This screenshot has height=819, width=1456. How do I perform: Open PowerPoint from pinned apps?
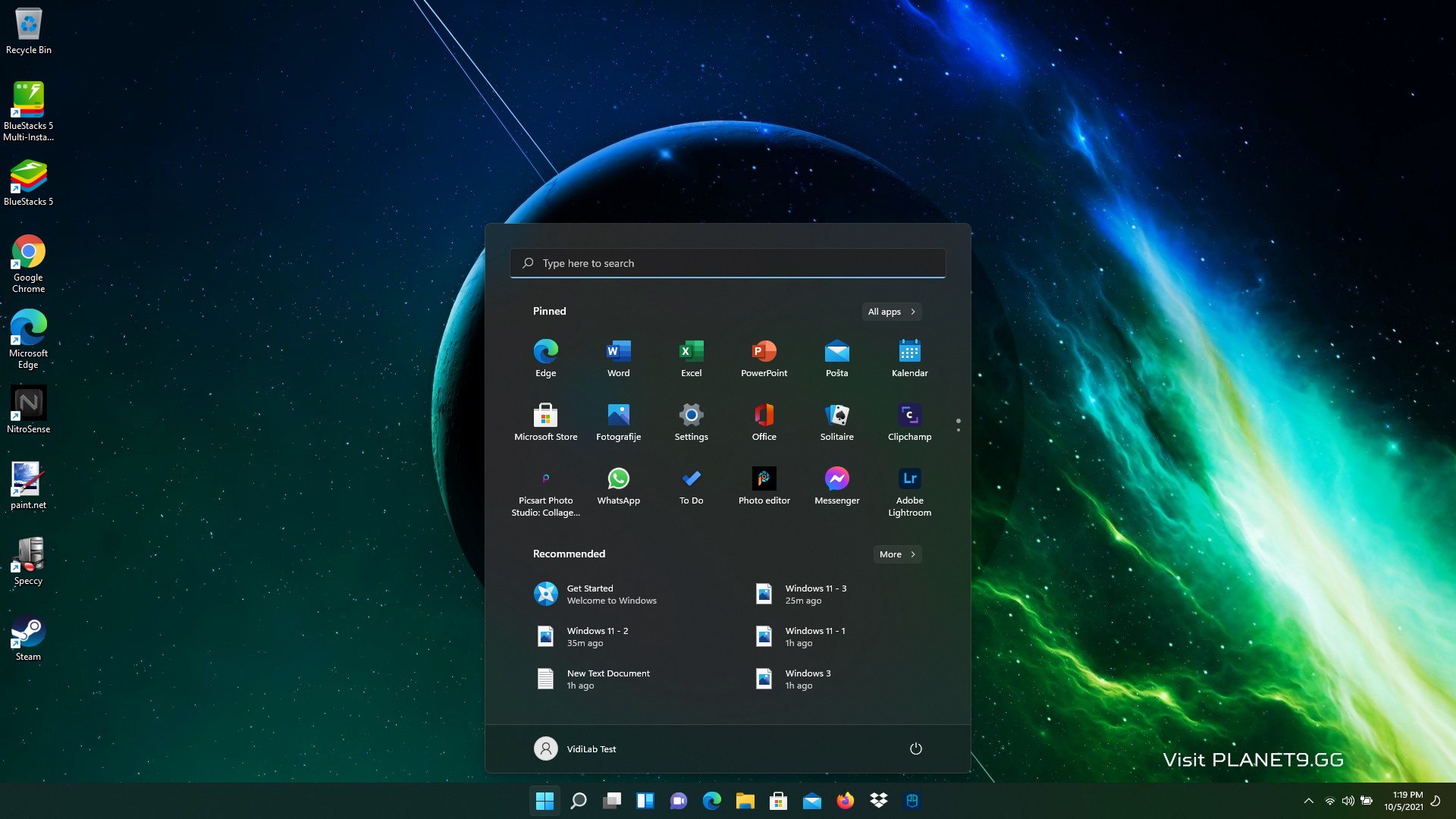tap(764, 358)
